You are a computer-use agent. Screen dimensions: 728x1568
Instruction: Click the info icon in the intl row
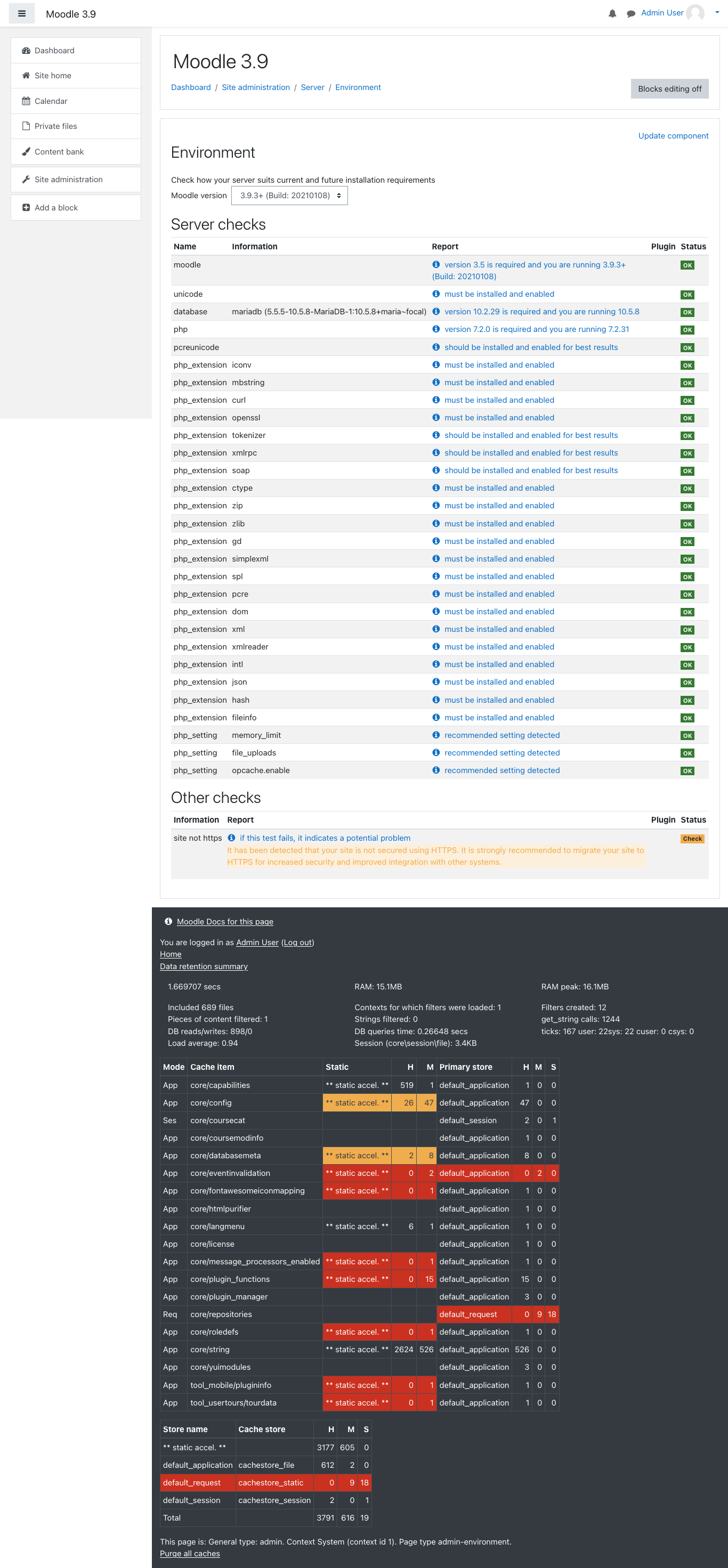[436, 664]
